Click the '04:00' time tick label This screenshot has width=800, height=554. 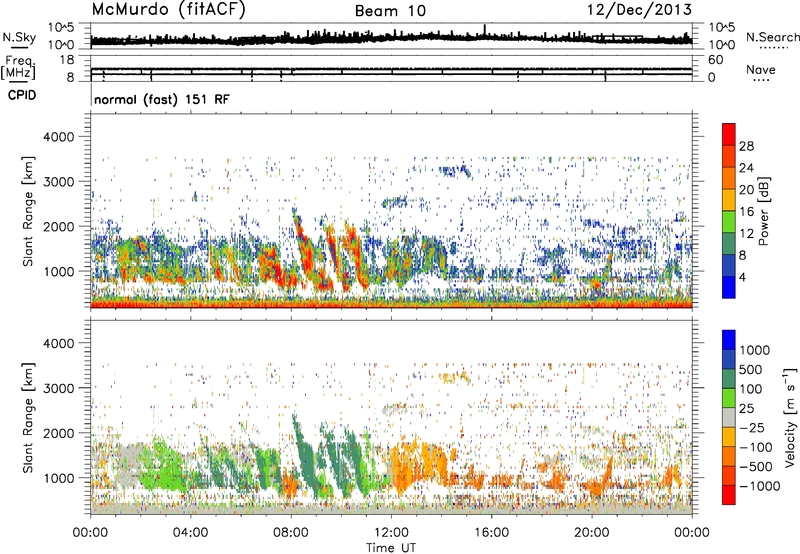tap(190, 533)
